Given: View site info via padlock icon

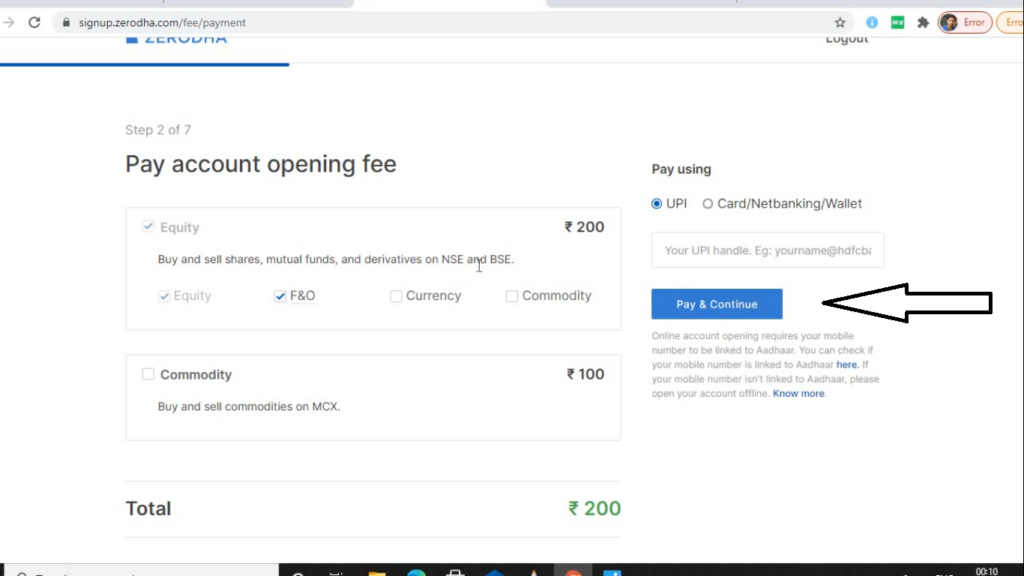Looking at the screenshot, I should click(x=66, y=22).
